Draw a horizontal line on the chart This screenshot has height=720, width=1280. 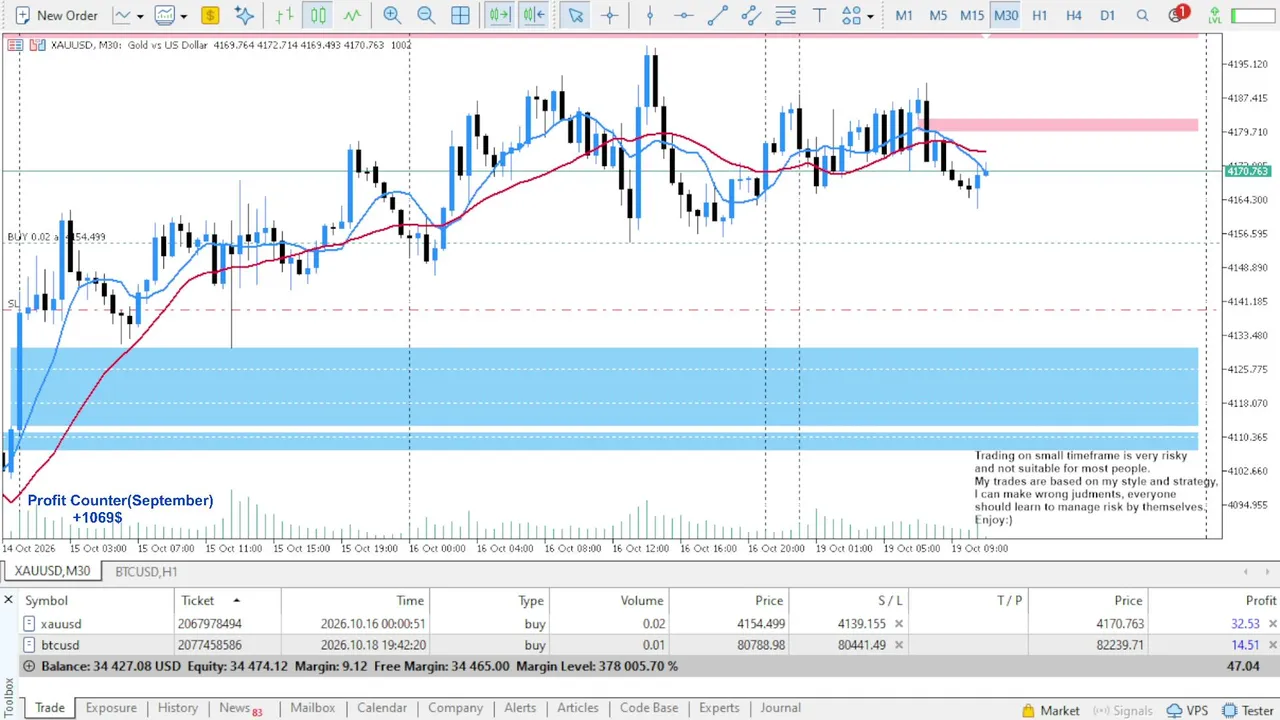[684, 15]
